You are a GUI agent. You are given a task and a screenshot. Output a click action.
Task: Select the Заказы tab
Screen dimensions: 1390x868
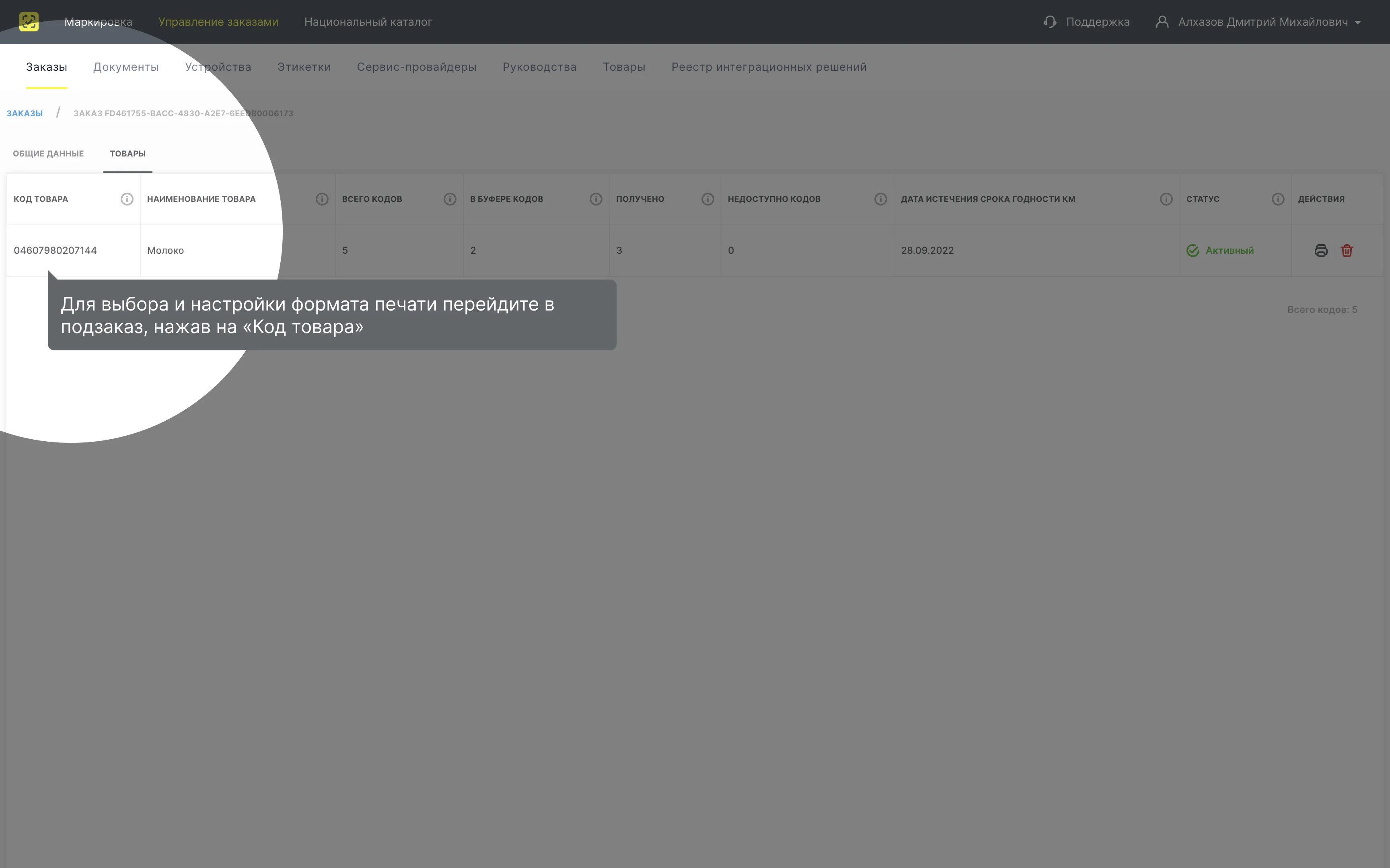pyautogui.click(x=47, y=67)
